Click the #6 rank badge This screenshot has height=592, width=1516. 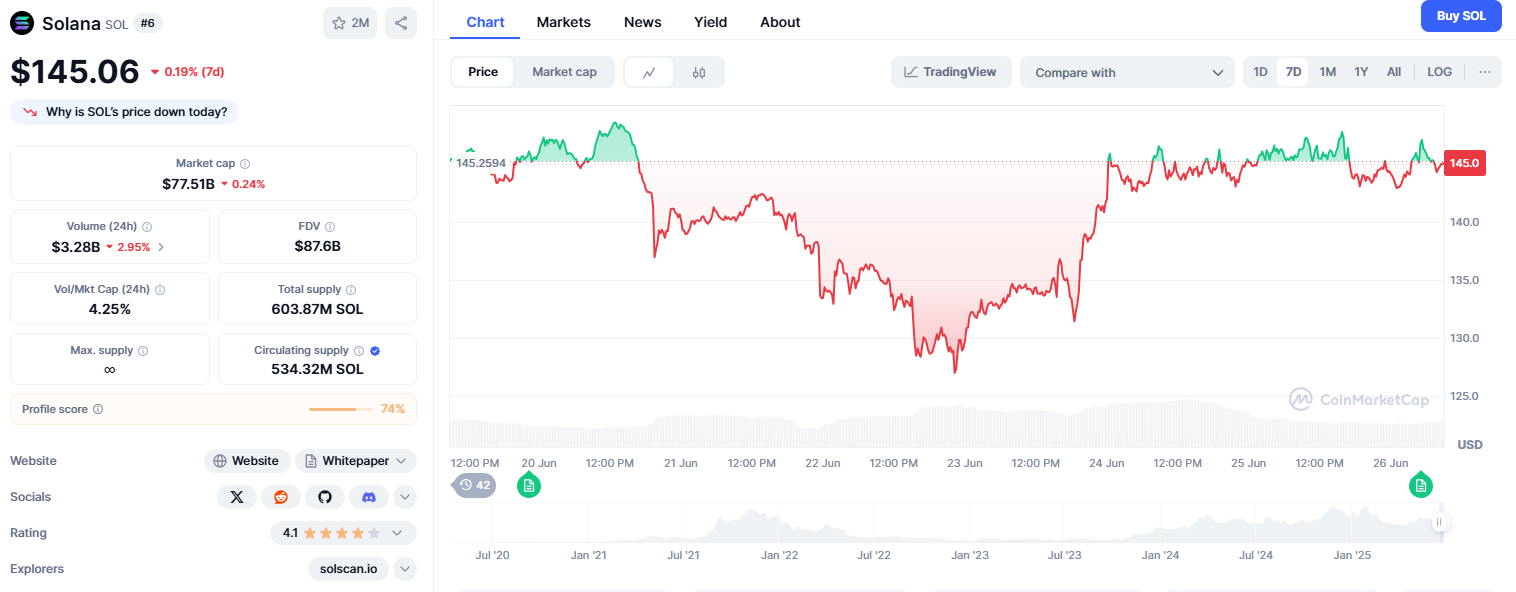[x=146, y=22]
